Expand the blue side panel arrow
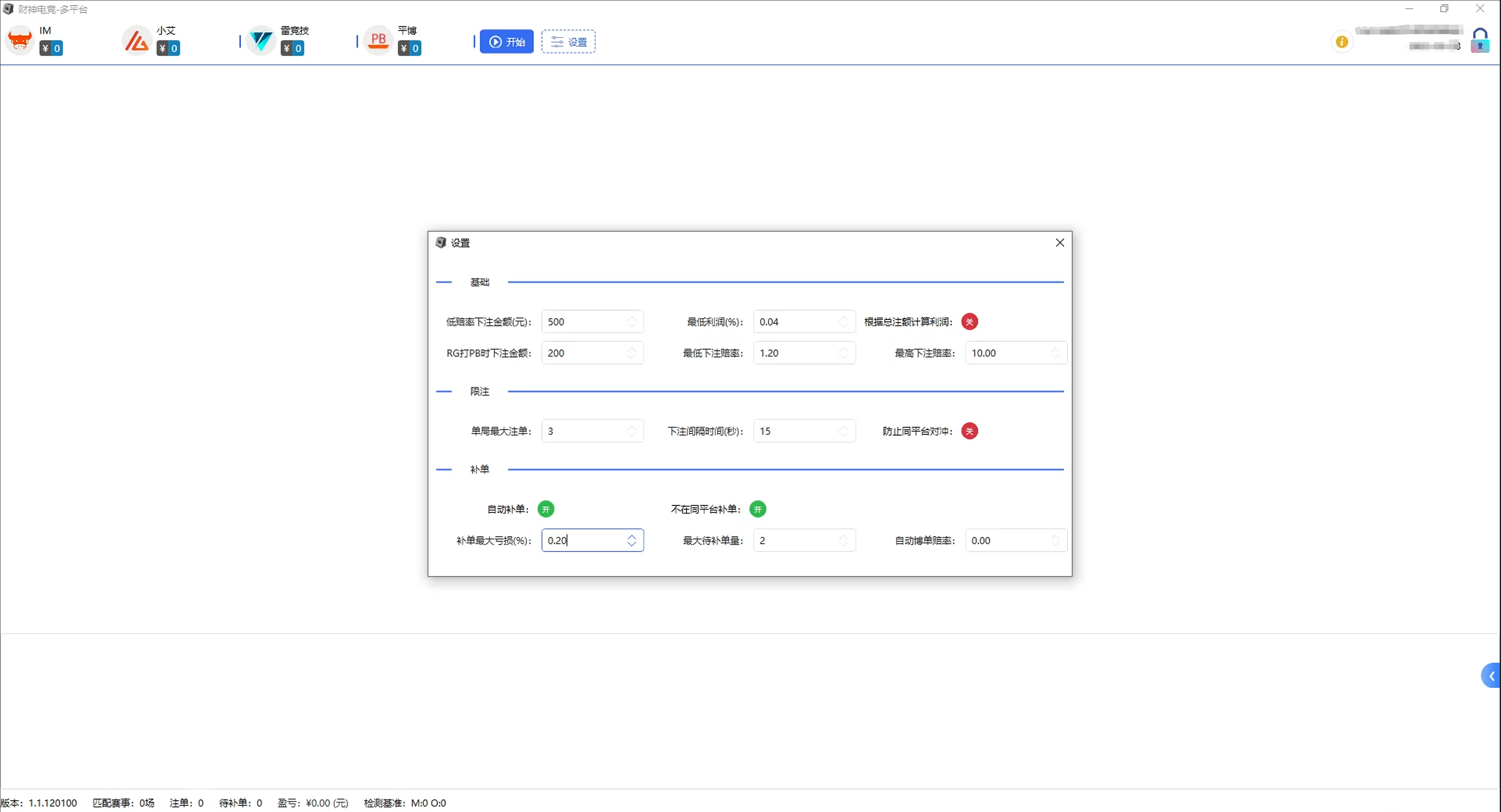 click(1491, 676)
